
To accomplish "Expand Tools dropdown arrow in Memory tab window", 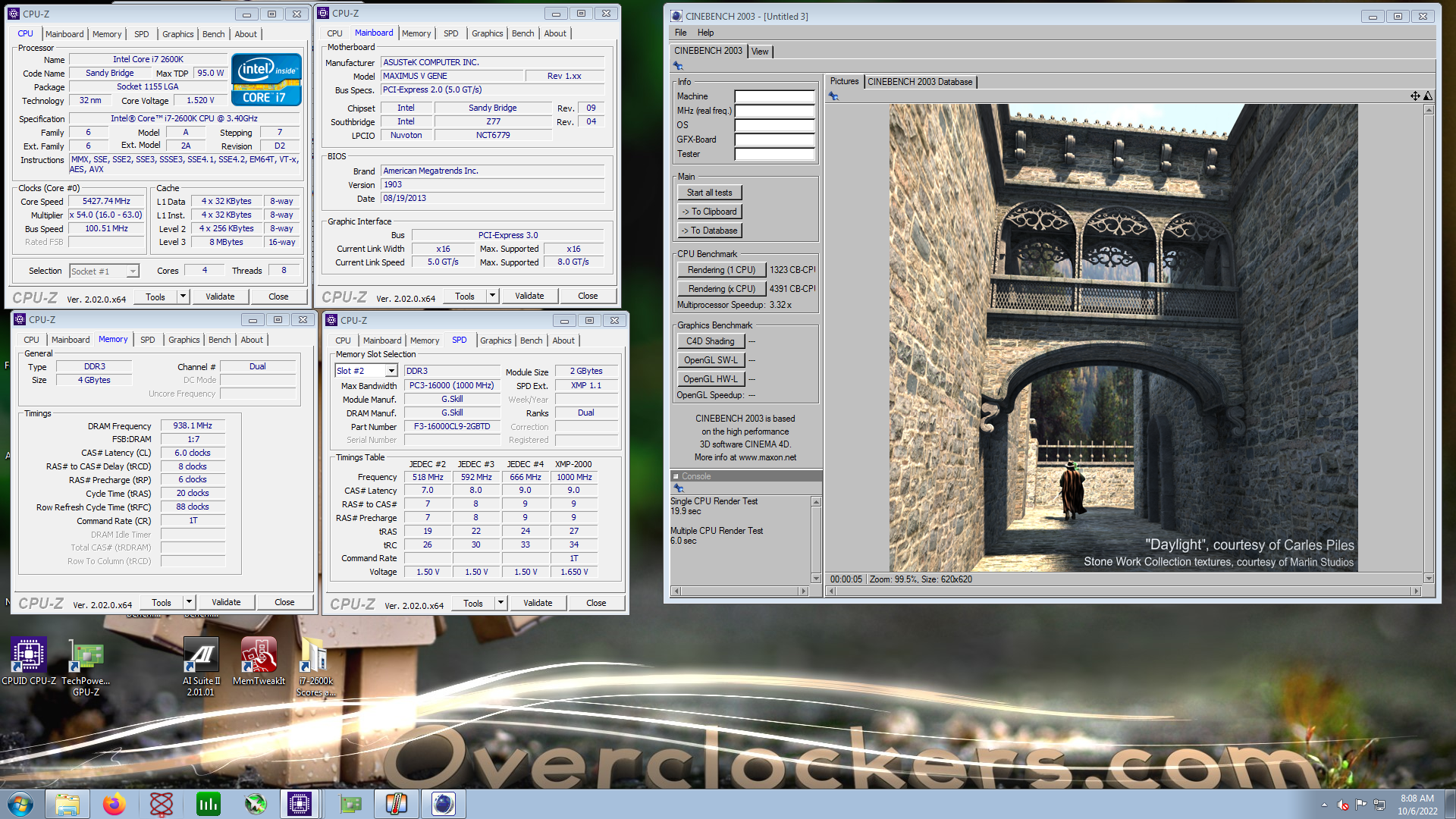I will [x=189, y=602].
